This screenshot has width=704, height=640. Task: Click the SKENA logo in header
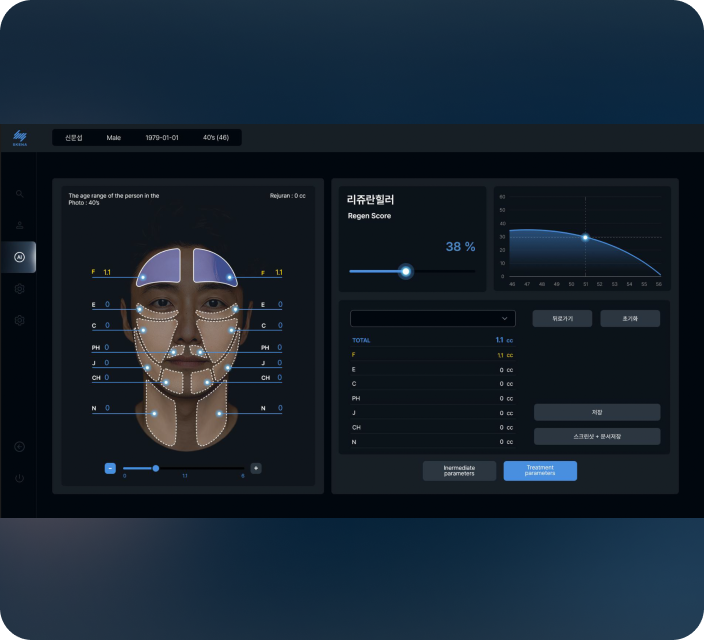click(x=20, y=138)
